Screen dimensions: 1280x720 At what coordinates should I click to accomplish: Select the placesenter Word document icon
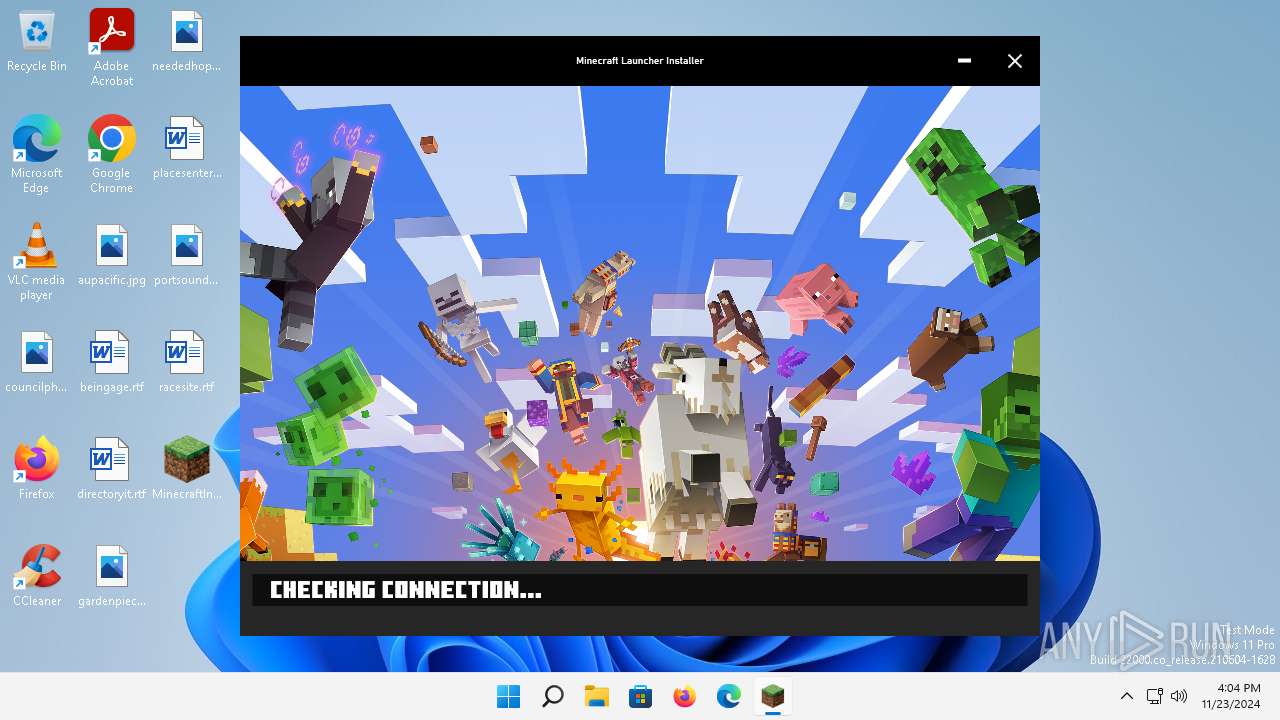[187, 148]
